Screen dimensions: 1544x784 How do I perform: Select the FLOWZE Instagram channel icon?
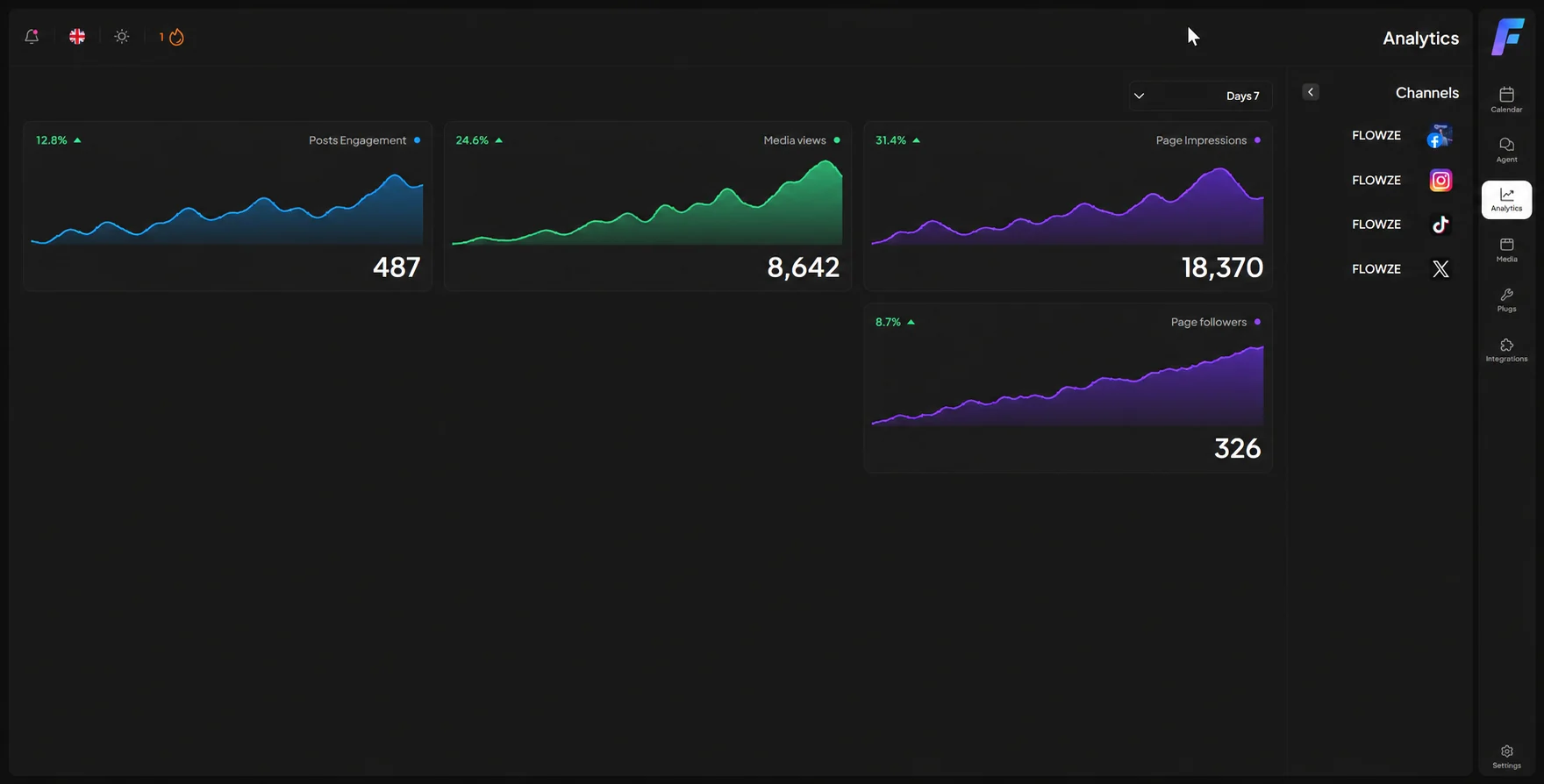coord(1440,181)
